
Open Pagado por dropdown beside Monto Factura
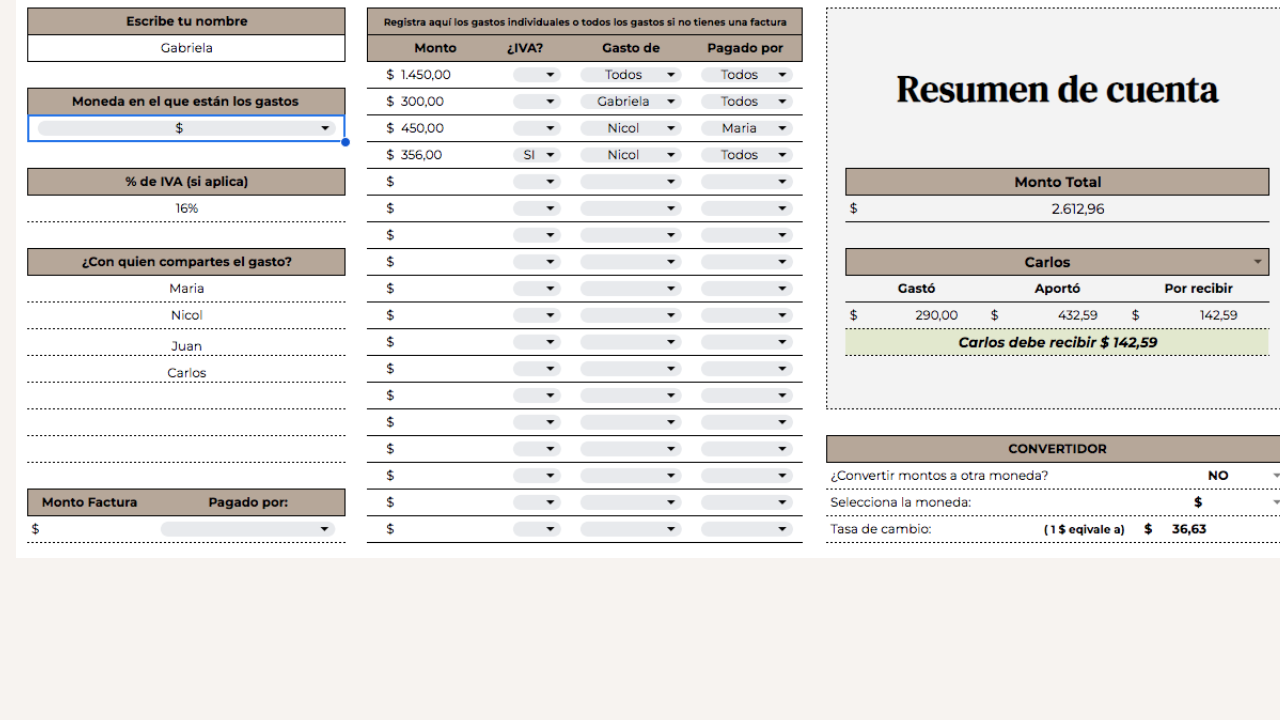point(247,529)
